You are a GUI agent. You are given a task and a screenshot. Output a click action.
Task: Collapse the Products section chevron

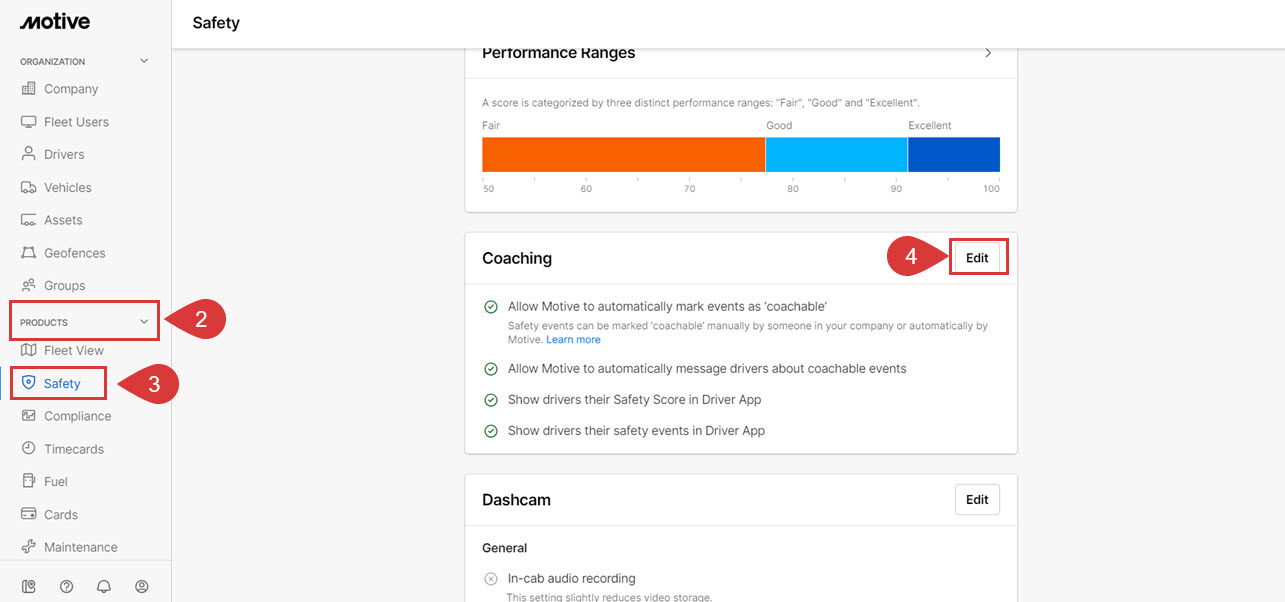(144, 322)
